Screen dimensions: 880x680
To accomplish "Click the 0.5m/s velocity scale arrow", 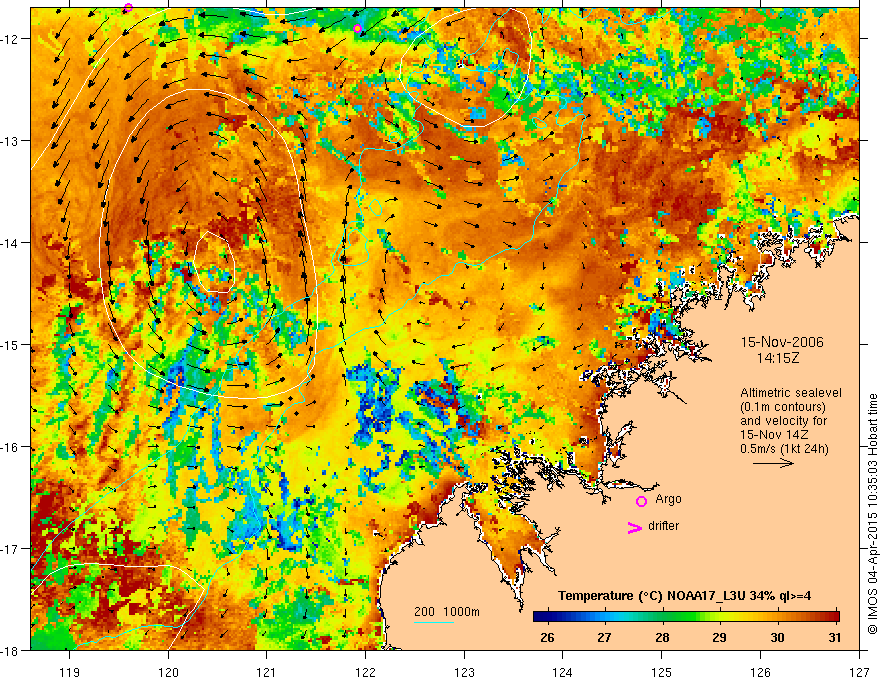I will tap(773, 463).
